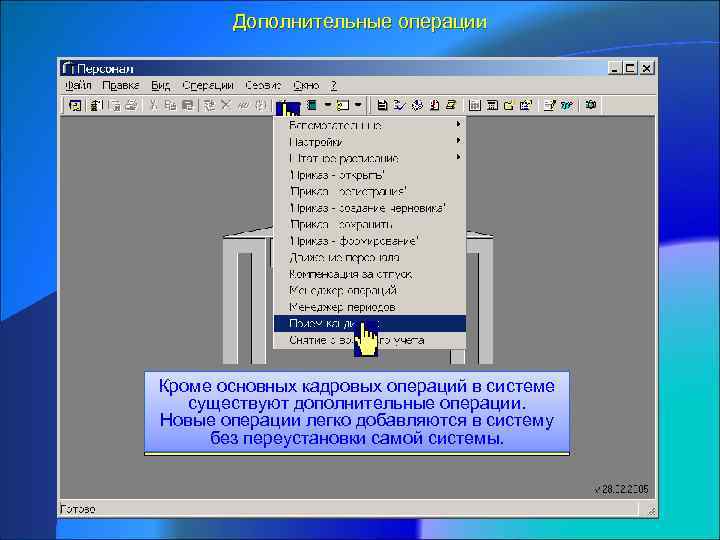
Task: Open the Файл menu
Action: pyautogui.click(x=78, y=85)
